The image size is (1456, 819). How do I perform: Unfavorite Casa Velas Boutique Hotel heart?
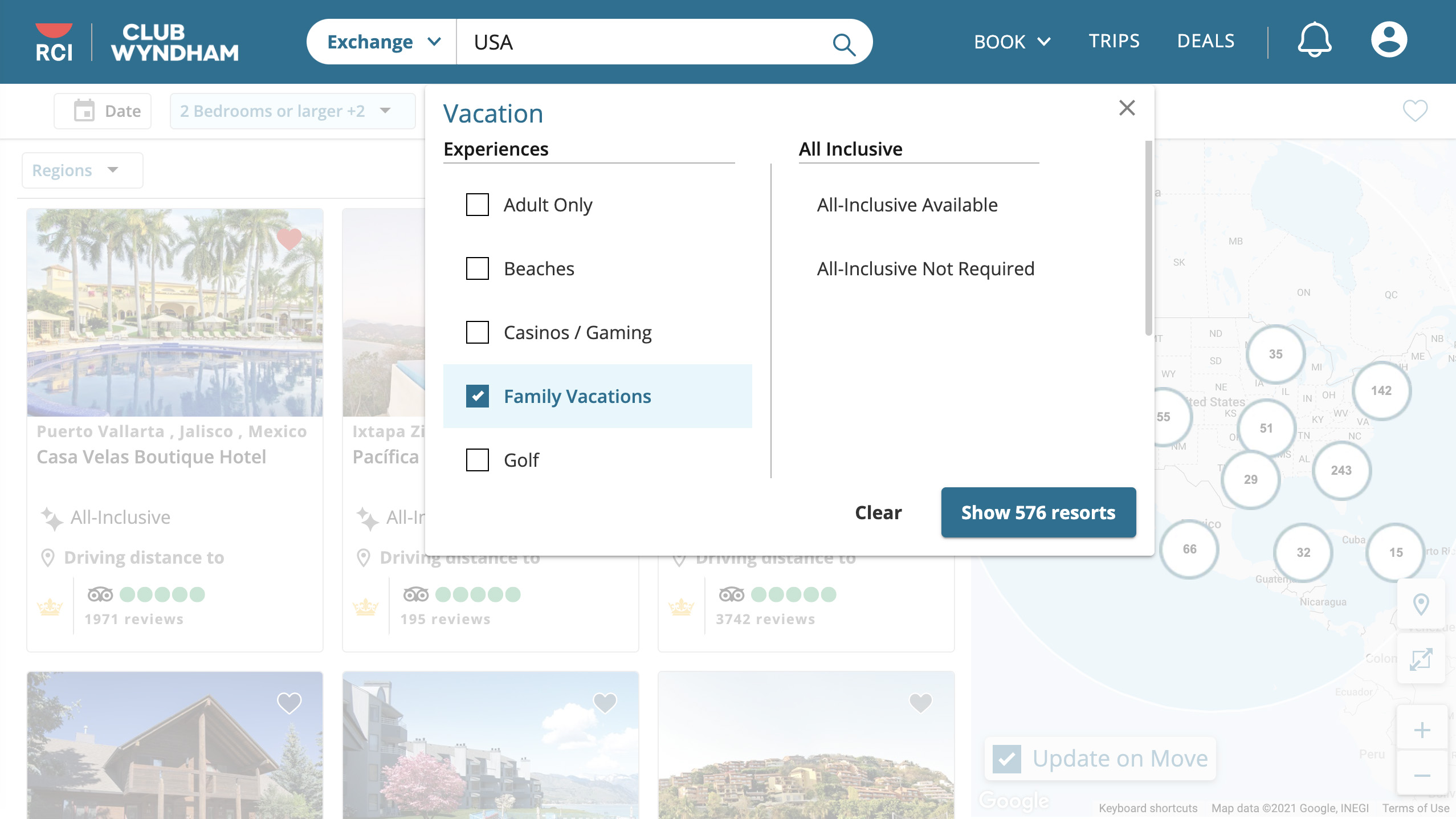pyautogui.click(x=289, y=239)
